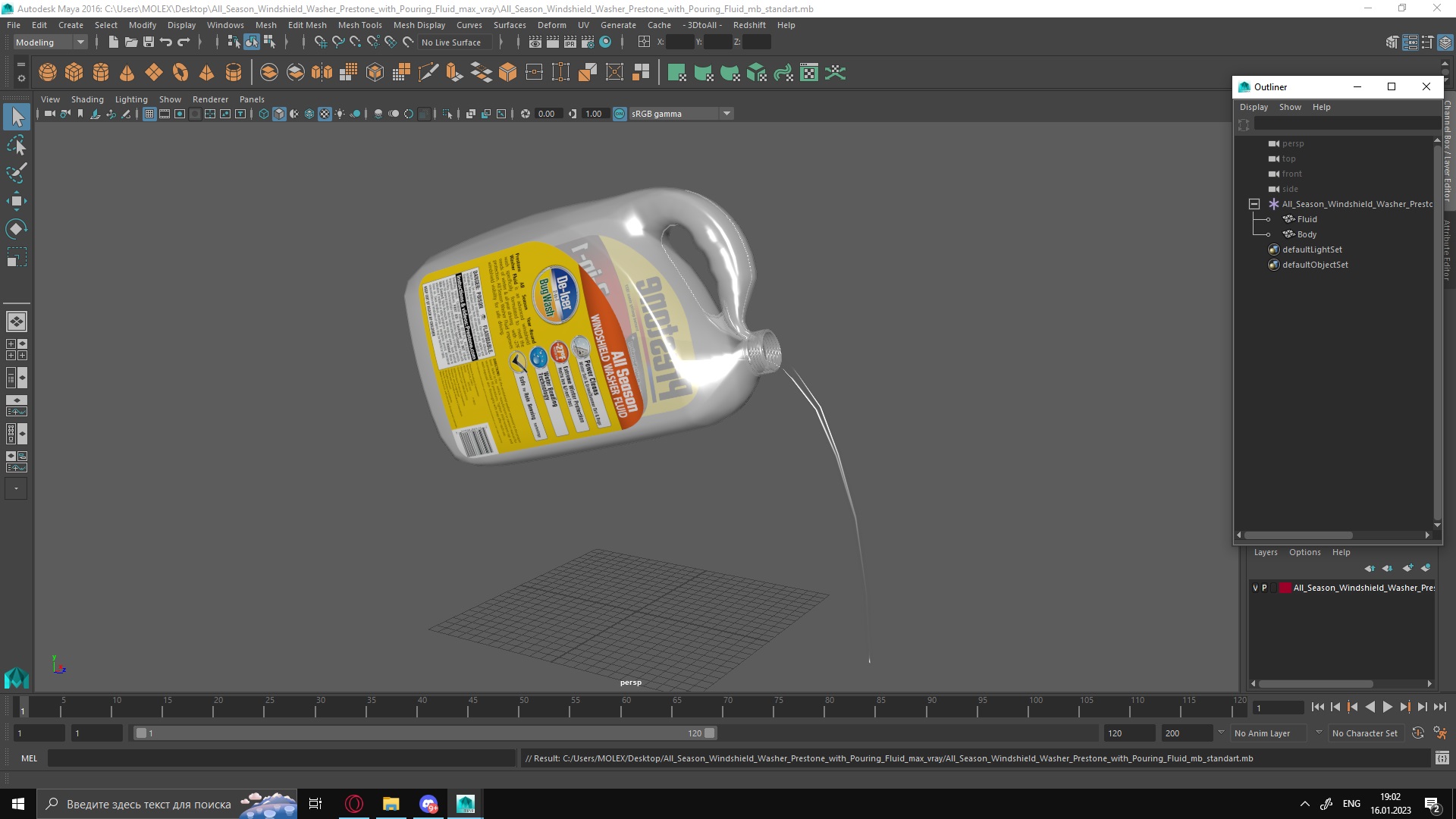Open the viewport Renderer menu
This screenshot has height=819, width=1456.
point(210,99)
